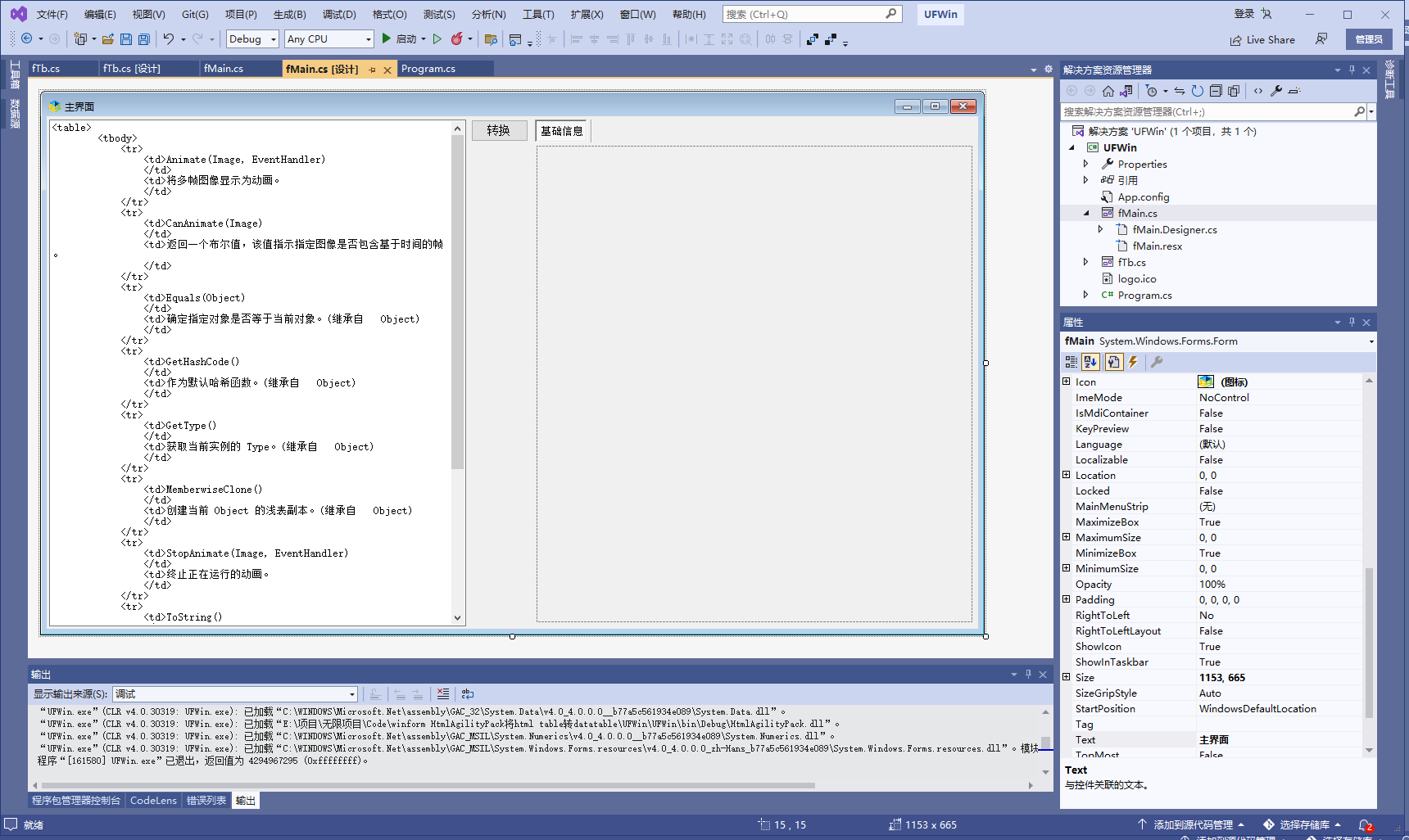Viewport: 1409px width, 840px height.
Task: Click the navigate backward arrow icon
Action: (x=26, y=38)
